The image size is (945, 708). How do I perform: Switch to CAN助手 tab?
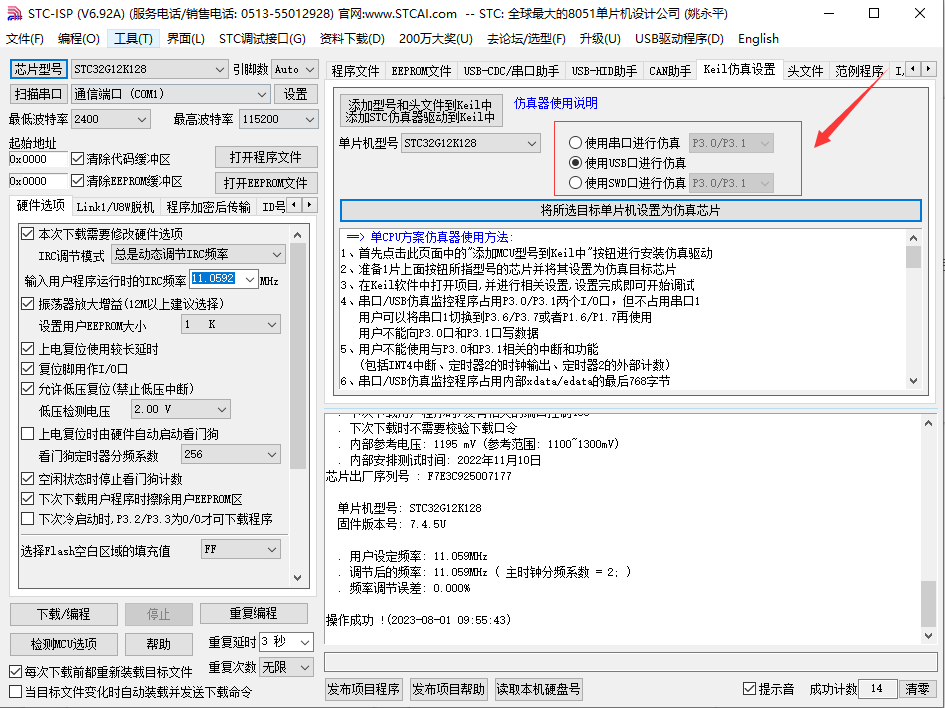tap(670, 71)
